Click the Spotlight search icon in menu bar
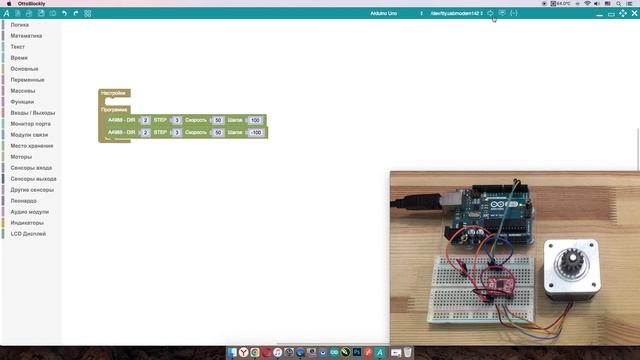The width and height of the screenshot is (640, 360). pyautogui.click(x=619, y=3)
